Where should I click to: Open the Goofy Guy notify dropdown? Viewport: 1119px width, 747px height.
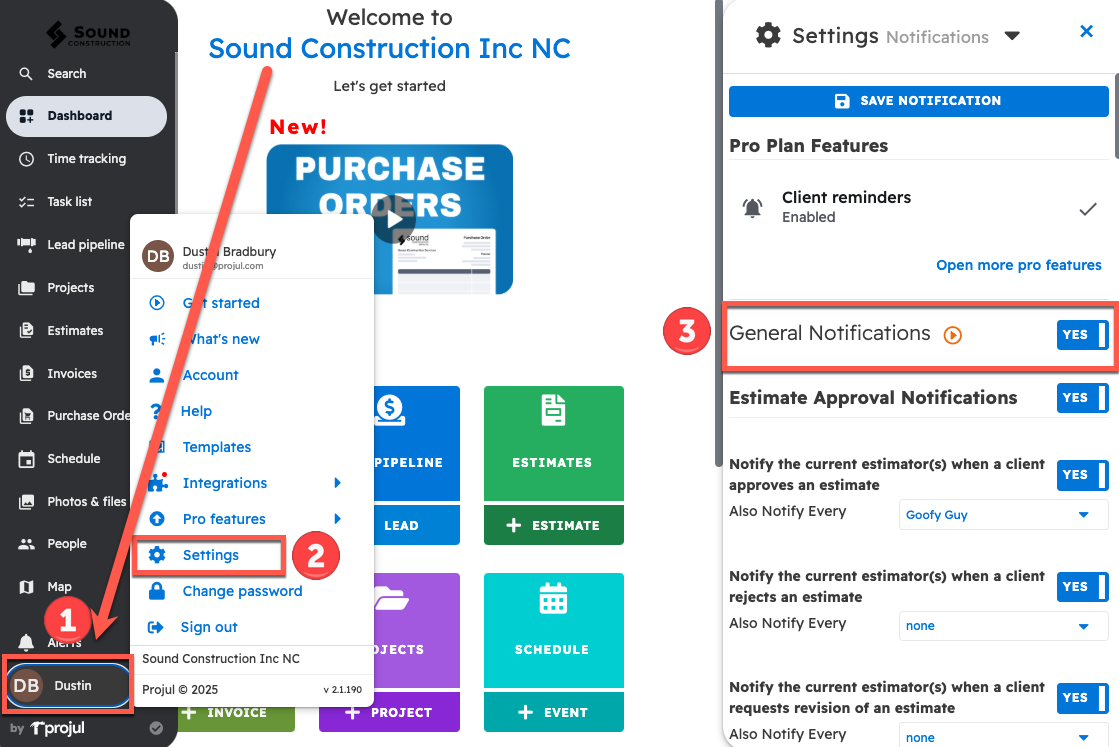tap(1002, 514)
